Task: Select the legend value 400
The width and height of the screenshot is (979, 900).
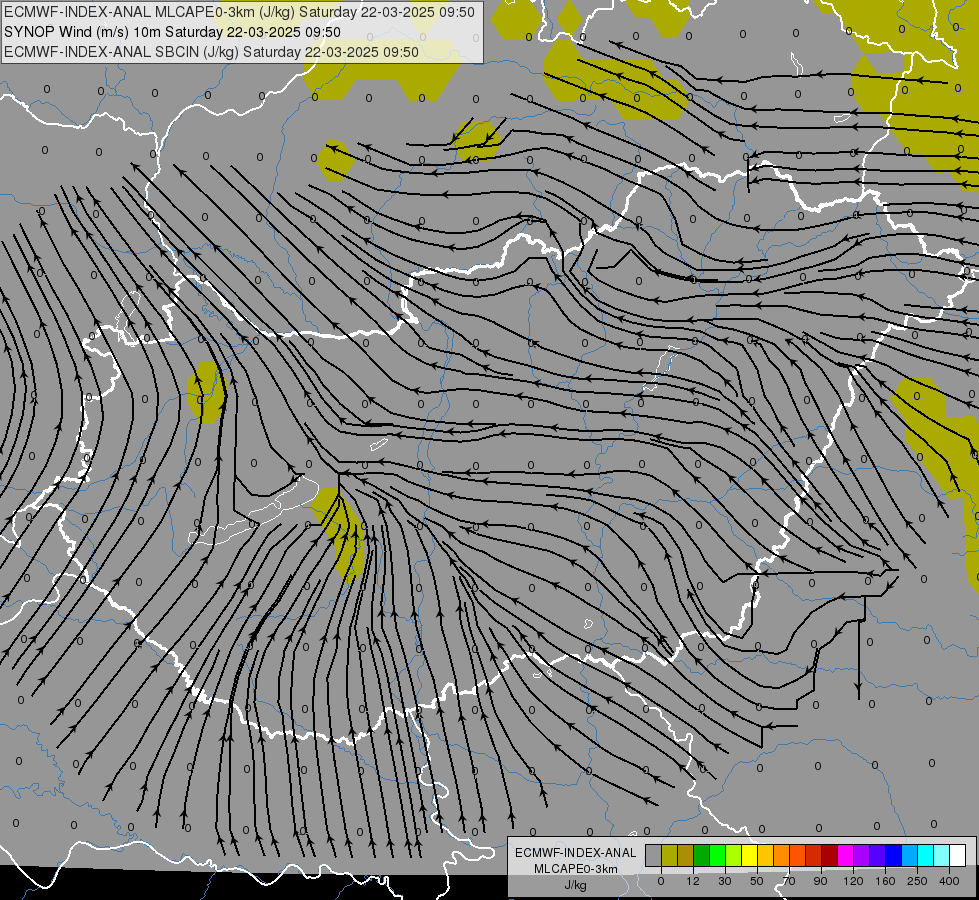Action: coord(949,881)
